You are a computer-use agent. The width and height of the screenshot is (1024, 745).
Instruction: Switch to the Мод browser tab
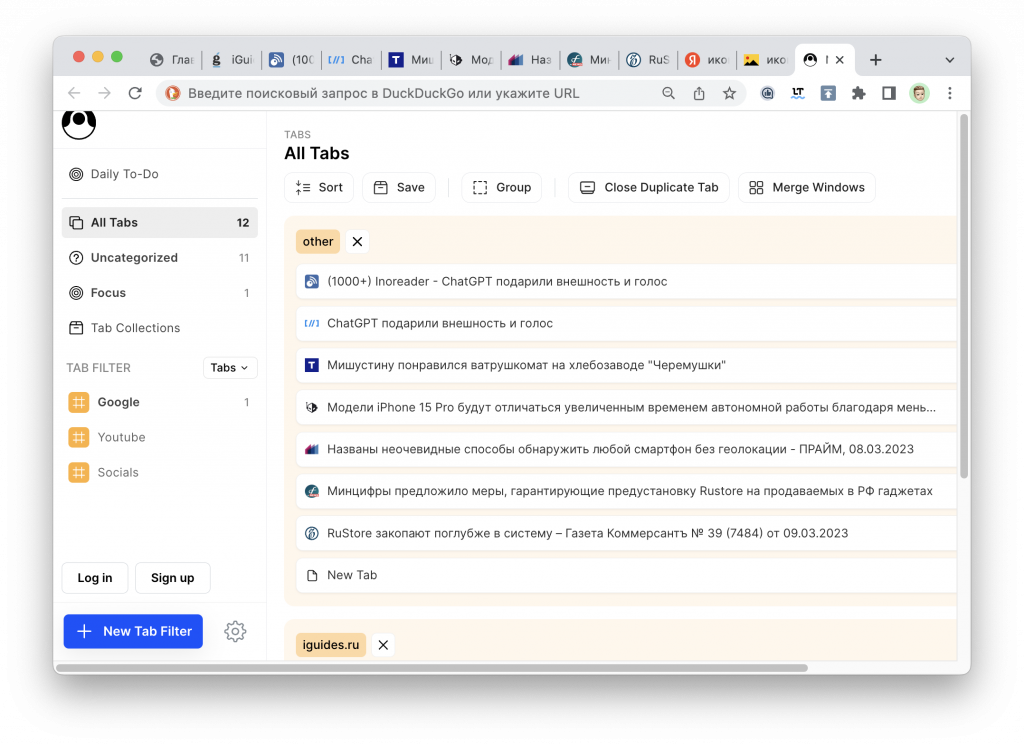tap(471, 60)
